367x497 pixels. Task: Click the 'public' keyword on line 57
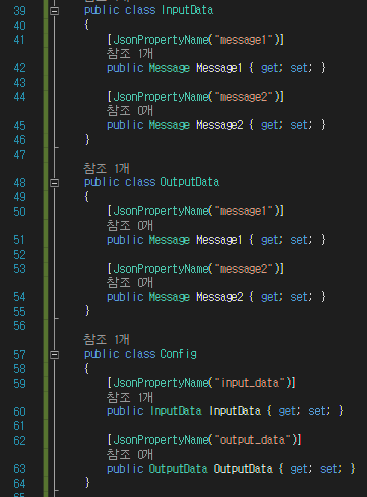click(x=102, y=354)
